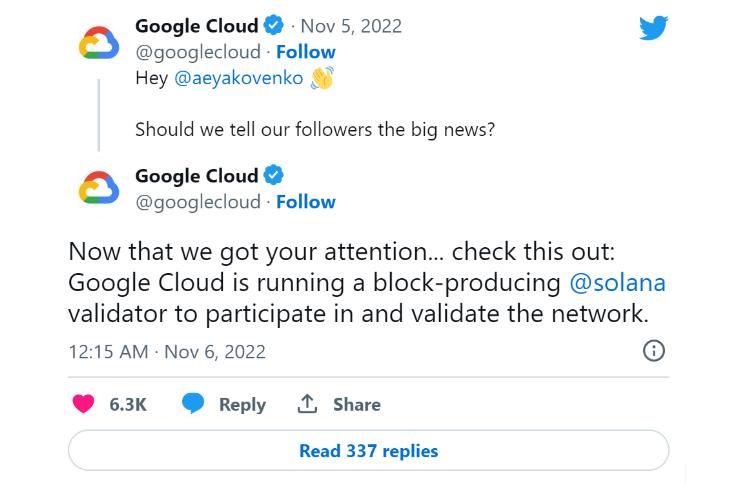Viewport: 733px width, 486px height.
Task: Click the Read 337 replies button
Action: (x=368, y=450)
